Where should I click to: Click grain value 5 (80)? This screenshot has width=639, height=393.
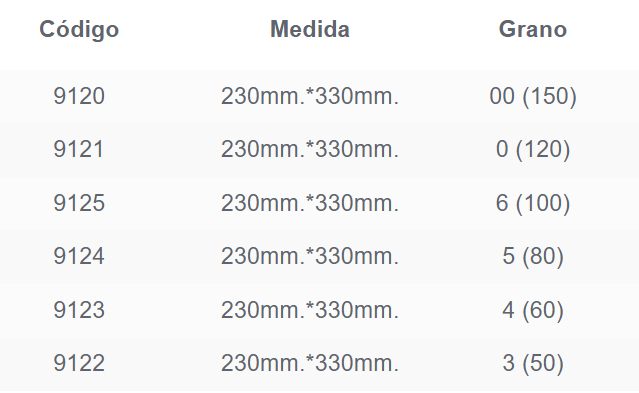[x=533, y=257]
